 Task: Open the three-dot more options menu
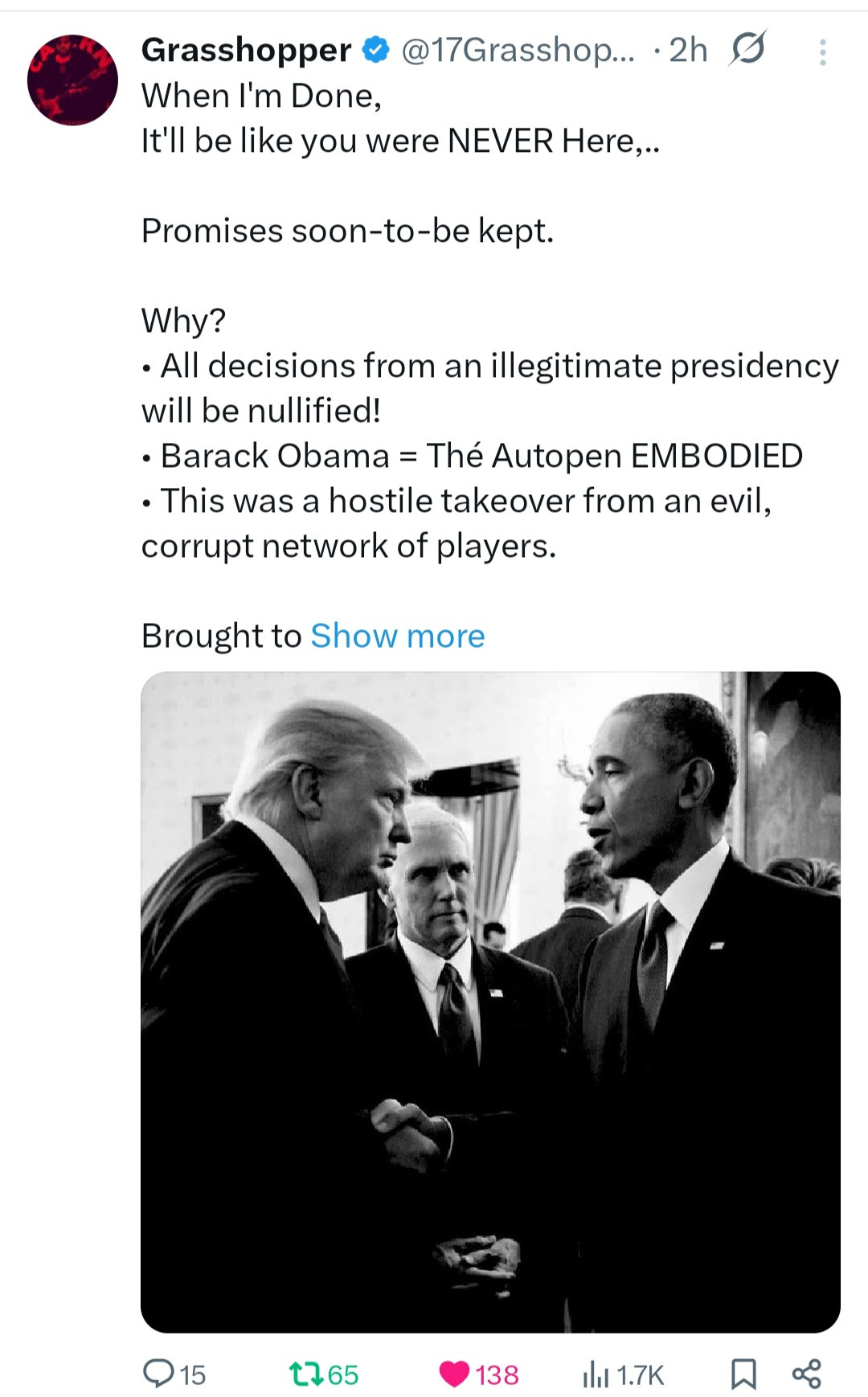(x=822, y=52)
